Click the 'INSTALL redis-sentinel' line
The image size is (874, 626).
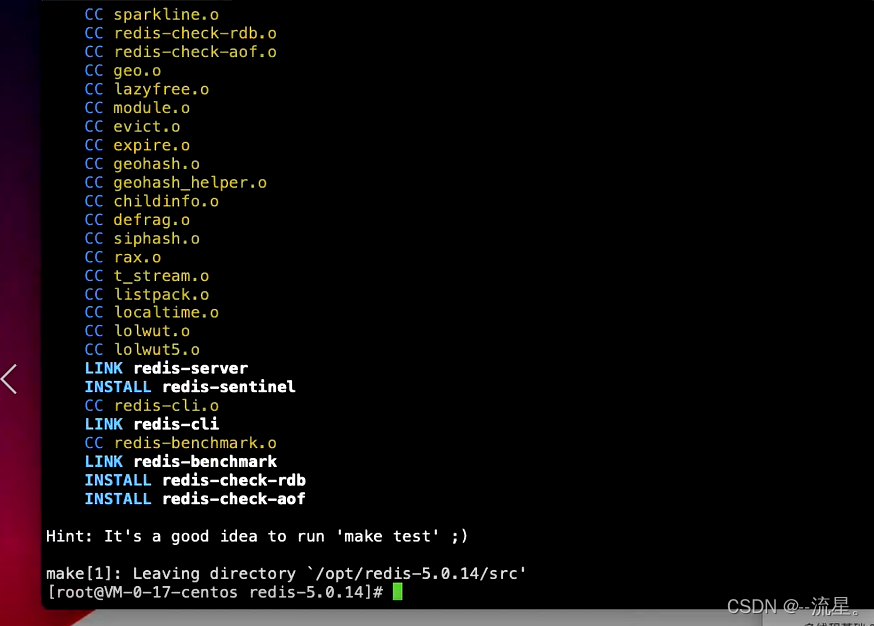coord(190,387)
